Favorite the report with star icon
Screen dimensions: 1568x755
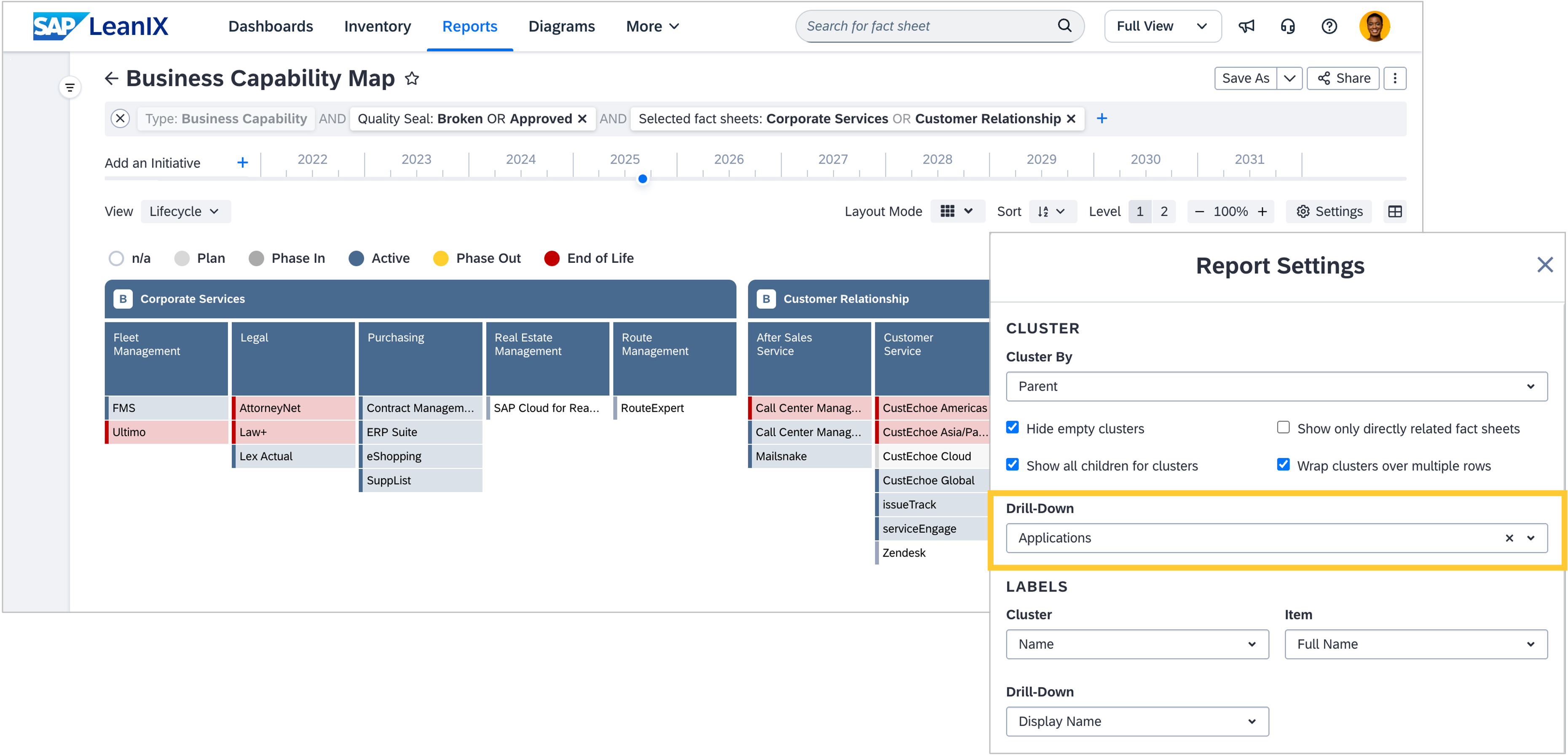click(x=412, y=78)
